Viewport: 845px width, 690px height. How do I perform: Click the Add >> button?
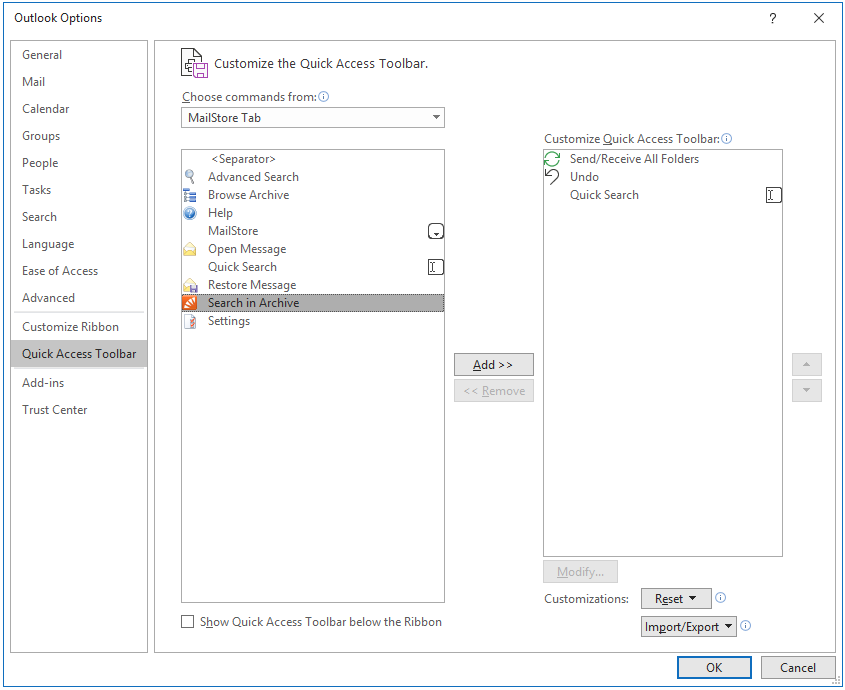pyautogui.click(x=494, y=364)
